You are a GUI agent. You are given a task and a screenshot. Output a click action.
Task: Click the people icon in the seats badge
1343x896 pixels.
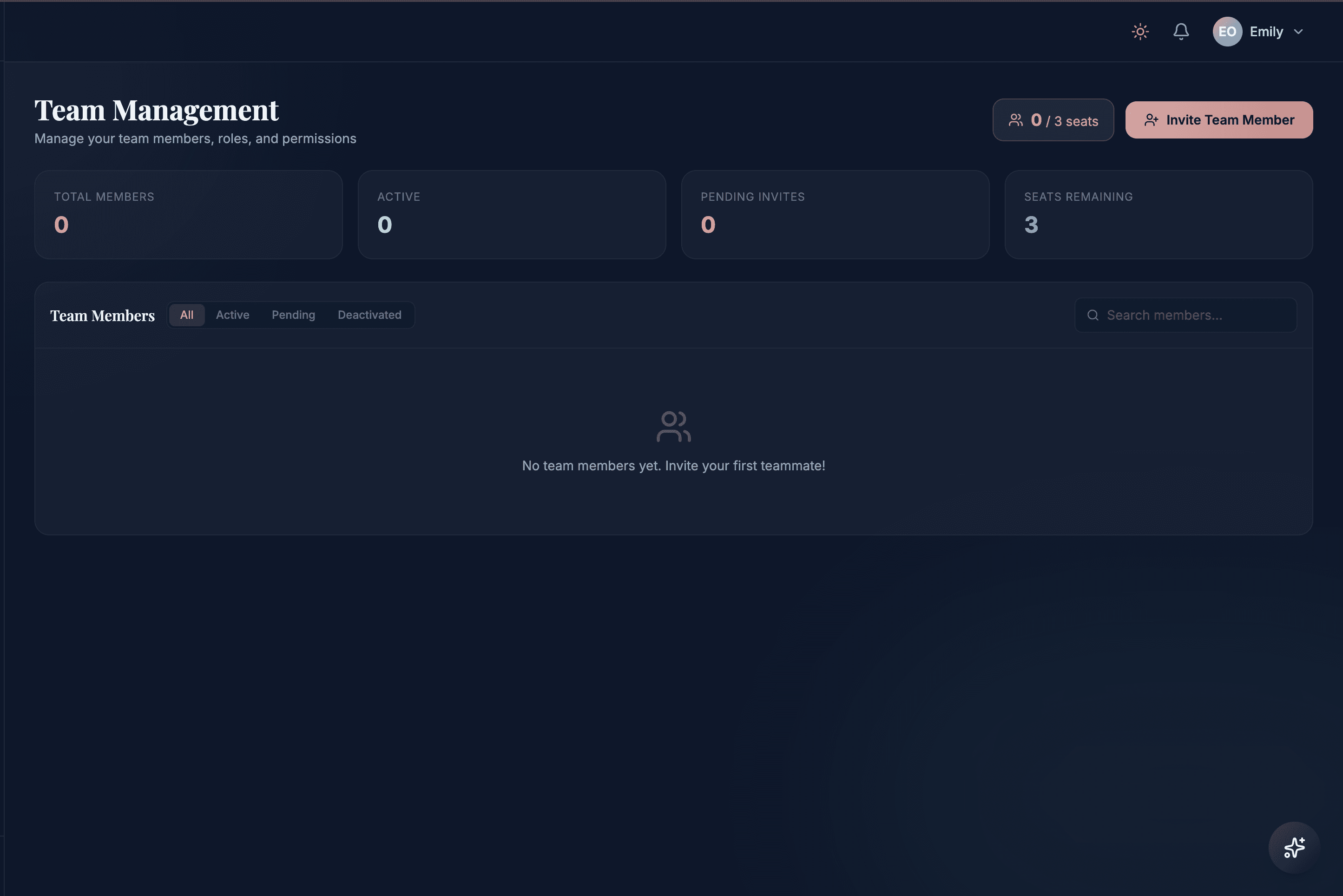1016,120
